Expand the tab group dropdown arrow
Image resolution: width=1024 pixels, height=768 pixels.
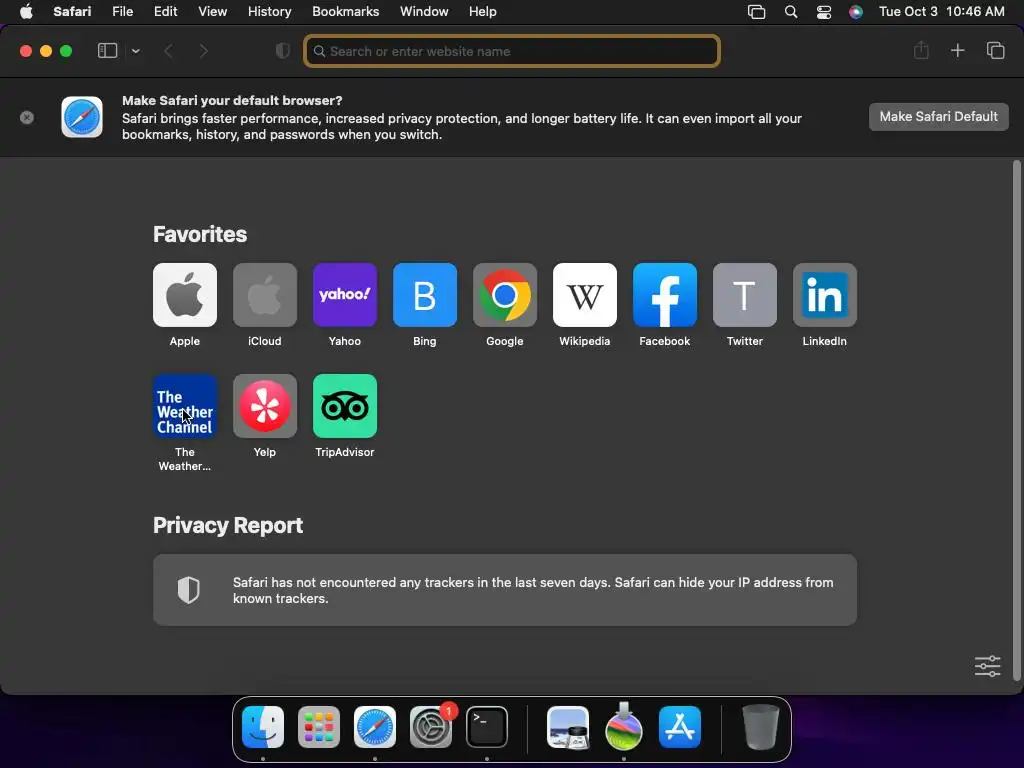(135, 51)
